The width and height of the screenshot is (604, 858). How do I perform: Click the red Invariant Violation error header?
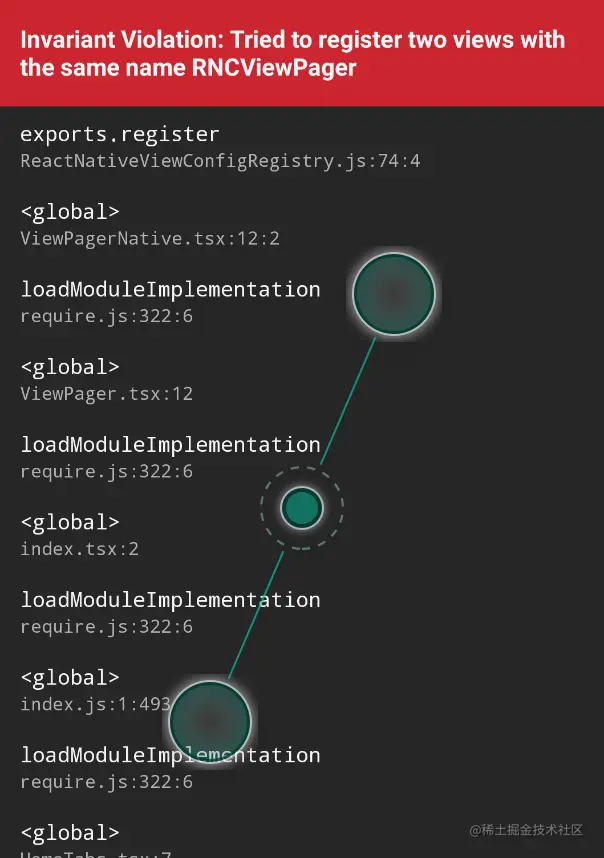coord(302,54)
